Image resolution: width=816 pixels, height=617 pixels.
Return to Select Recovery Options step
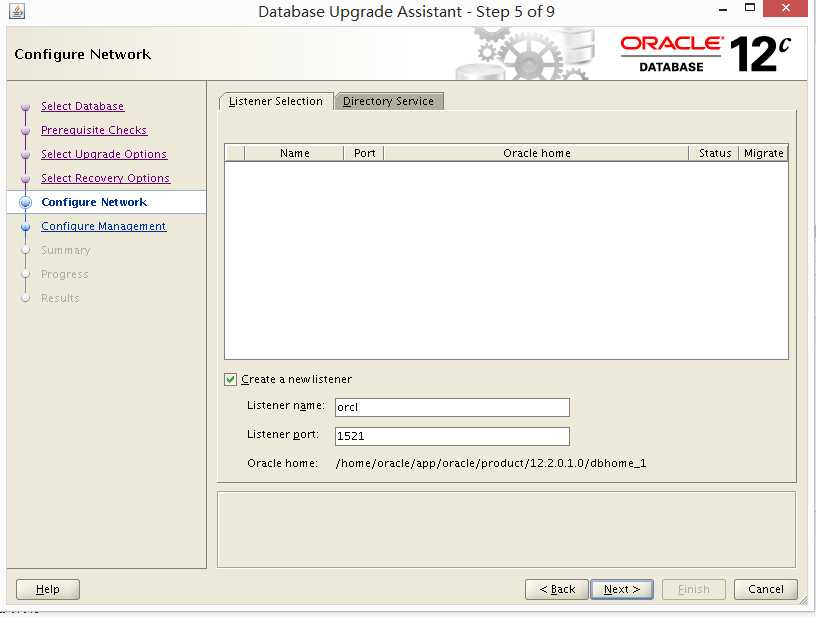pos(106,178)
